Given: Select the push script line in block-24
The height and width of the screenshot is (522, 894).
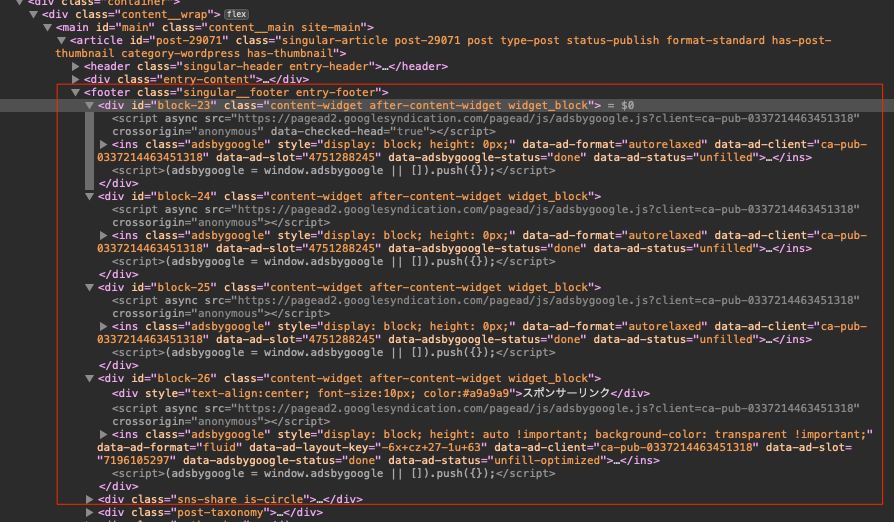Looking at the screenshot, I should (x=334, y=262).
